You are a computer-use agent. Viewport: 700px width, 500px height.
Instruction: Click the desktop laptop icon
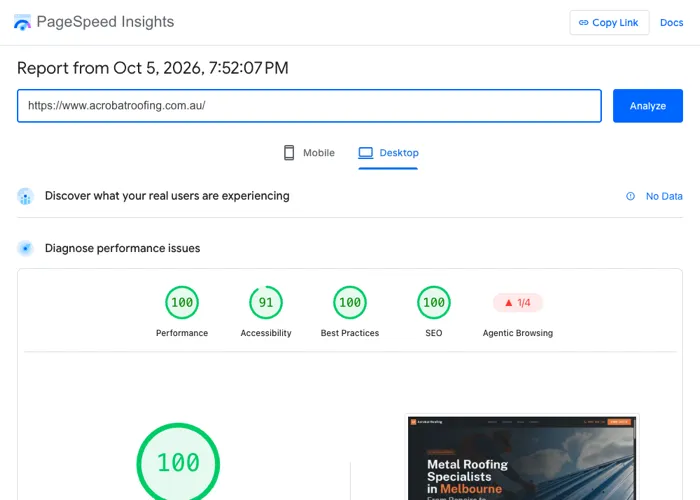pos(366,153)
